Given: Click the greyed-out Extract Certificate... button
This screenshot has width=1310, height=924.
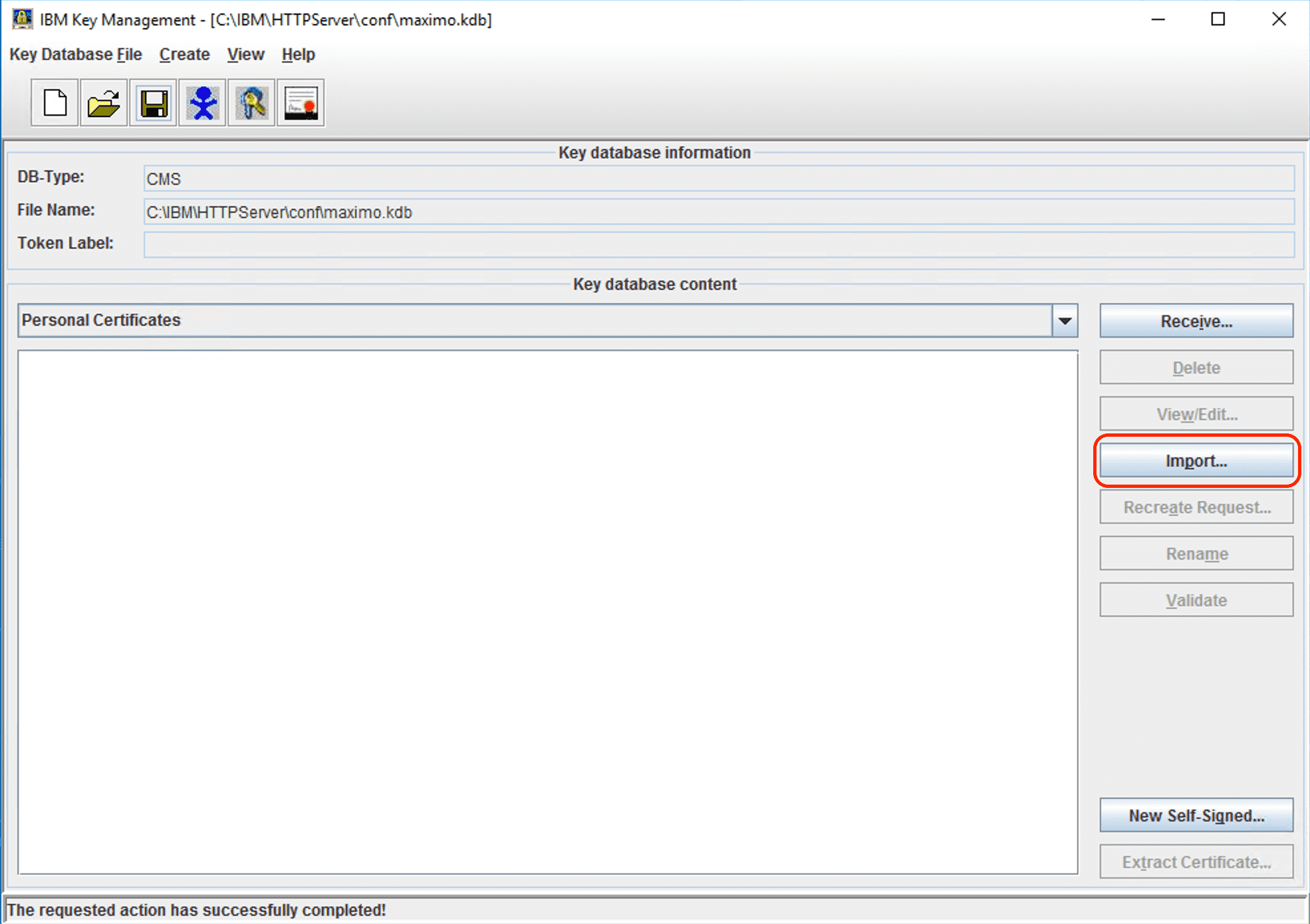Looking at the screenshot, I should 1196,862.
